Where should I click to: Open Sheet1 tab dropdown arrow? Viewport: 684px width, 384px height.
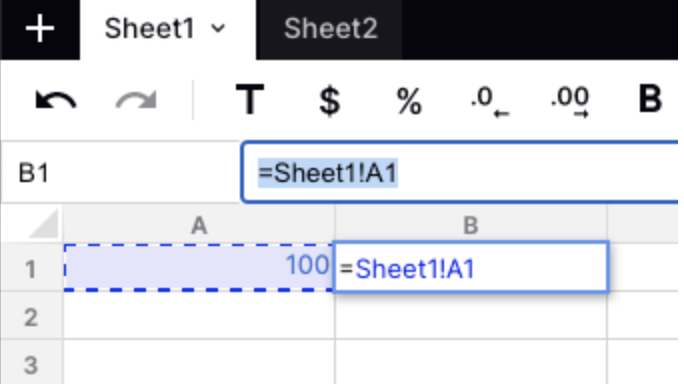(218, 29)
